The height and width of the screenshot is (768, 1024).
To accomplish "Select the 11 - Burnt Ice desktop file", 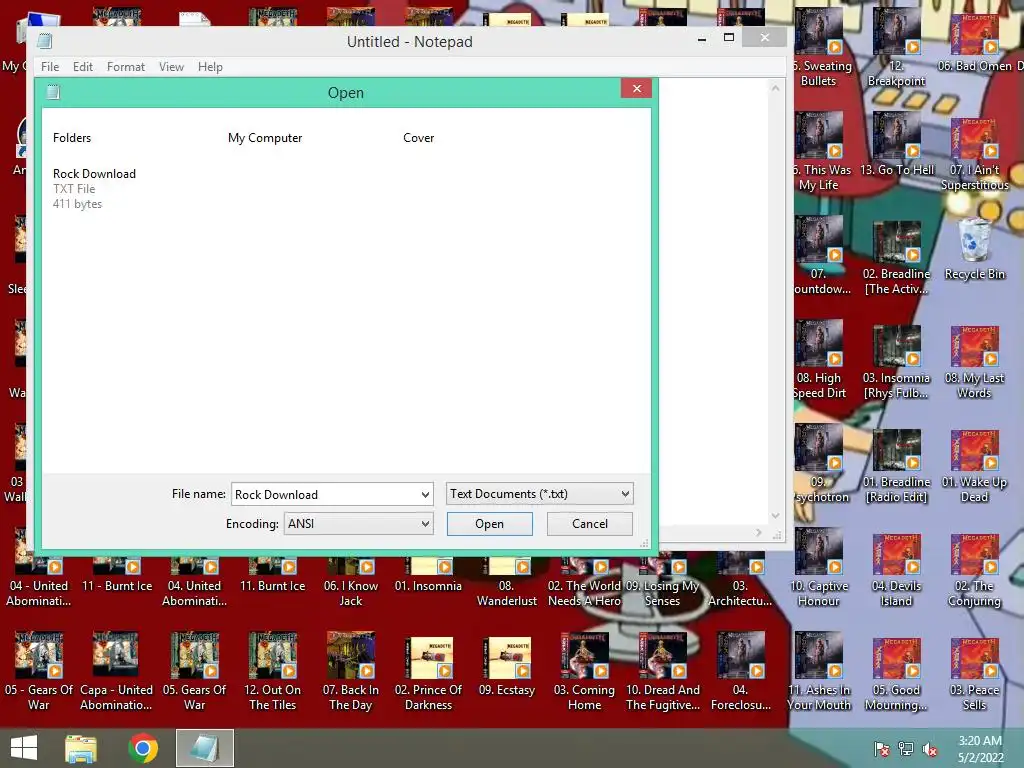I will coord(117,575).
